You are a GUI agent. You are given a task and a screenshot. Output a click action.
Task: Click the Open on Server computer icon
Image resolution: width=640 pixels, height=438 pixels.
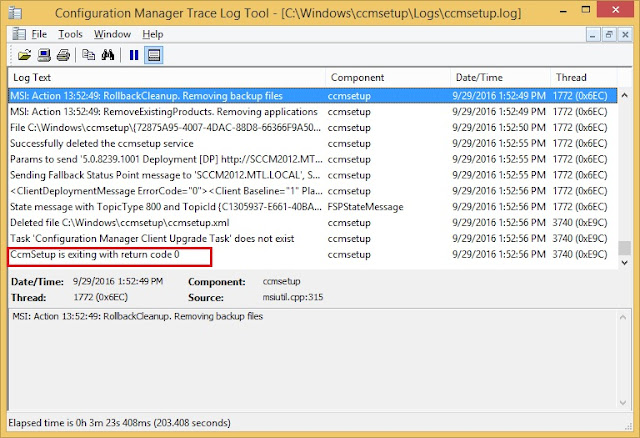(44, 55)
